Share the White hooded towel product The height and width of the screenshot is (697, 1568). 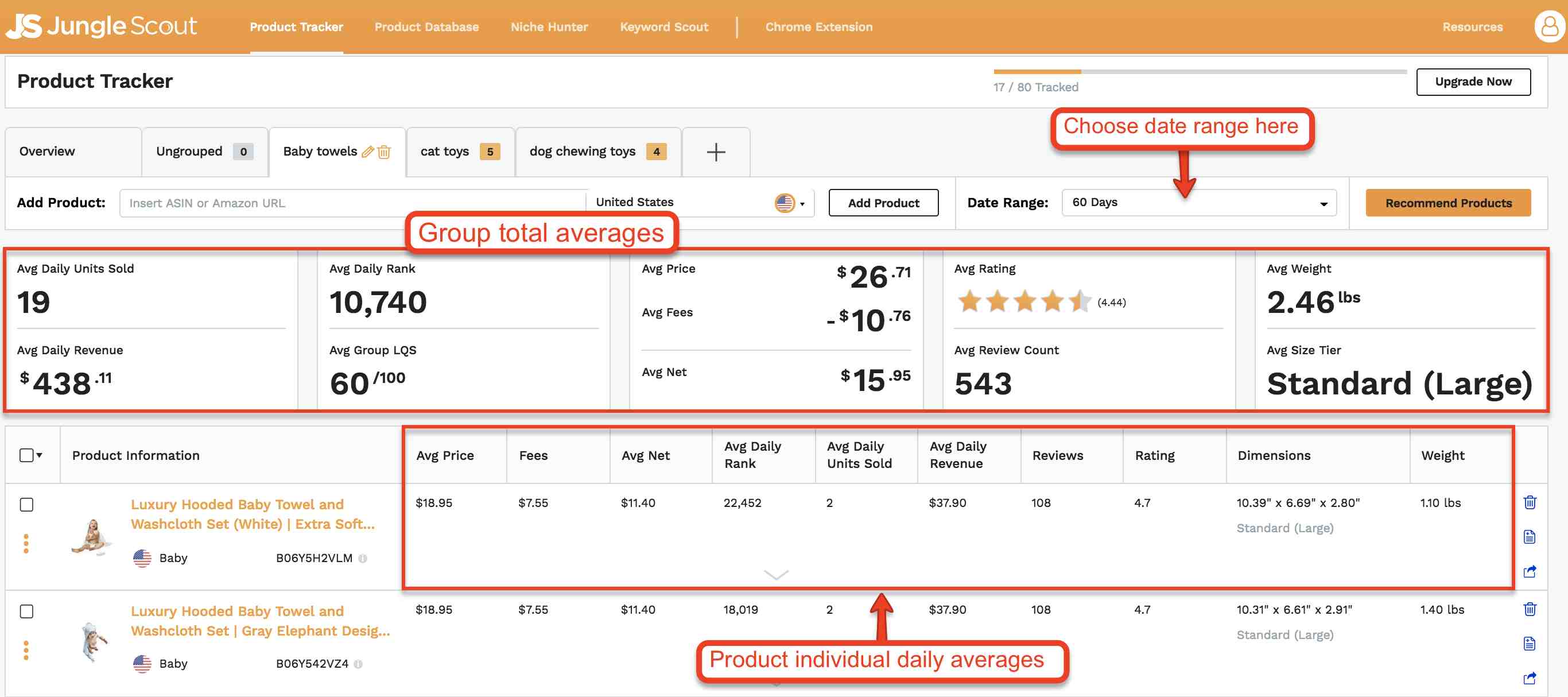click(1530, 571)
